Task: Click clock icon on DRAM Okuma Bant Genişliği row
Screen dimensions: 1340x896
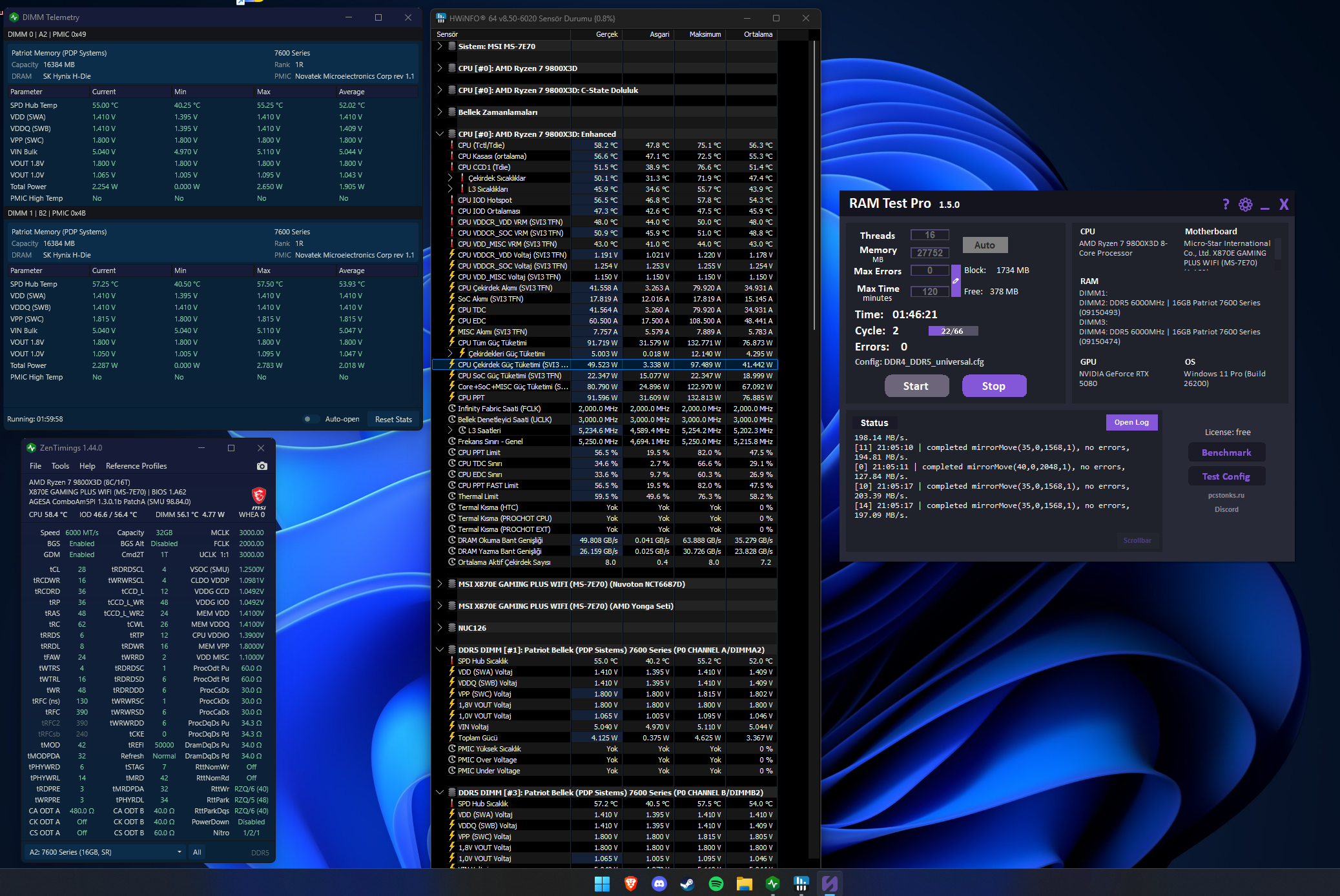Action: 452,540
